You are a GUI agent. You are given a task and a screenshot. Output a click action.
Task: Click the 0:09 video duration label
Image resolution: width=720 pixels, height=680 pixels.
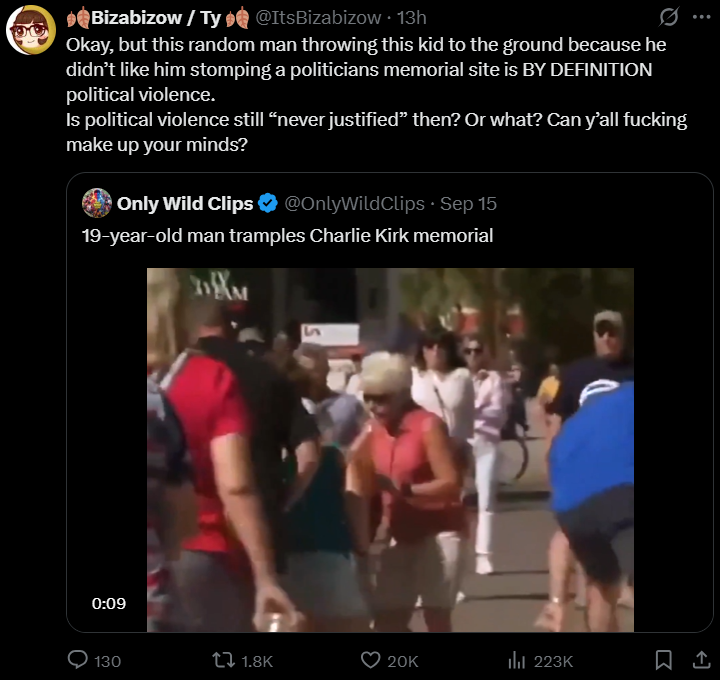[x=109, y=603]
